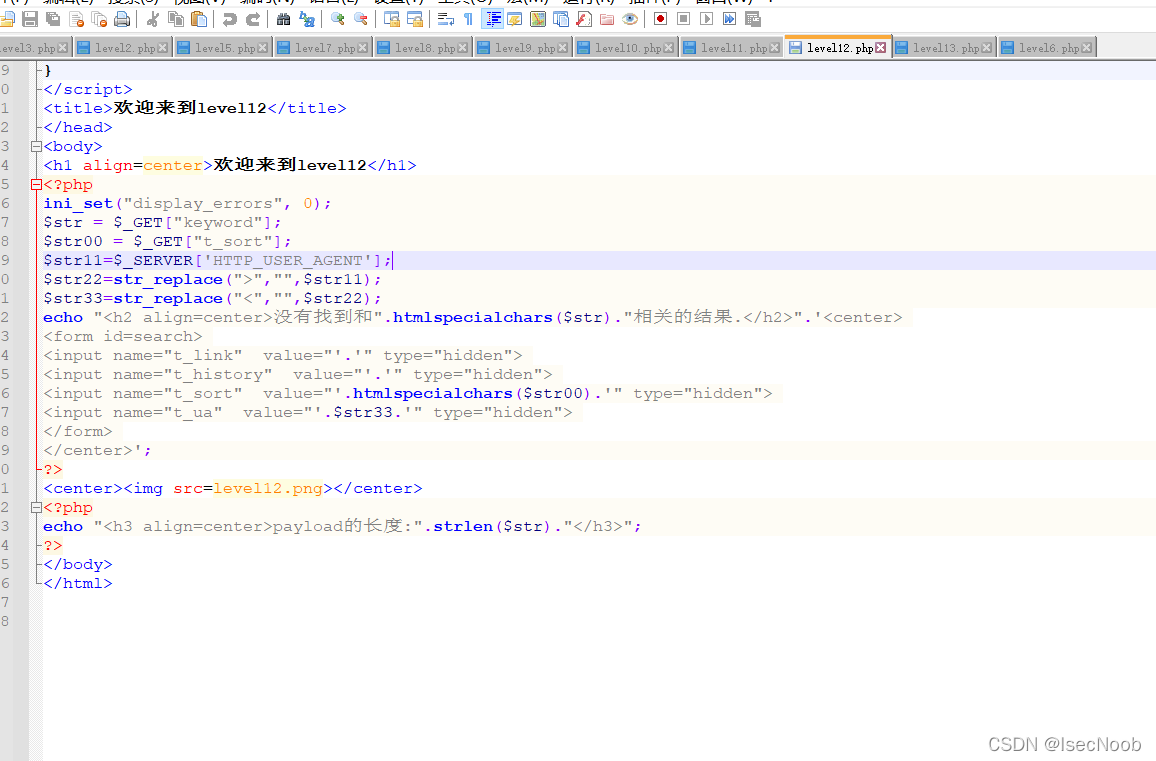Undo the last edit
This screenshot has height=761, width=1156.
pos(229,18)
